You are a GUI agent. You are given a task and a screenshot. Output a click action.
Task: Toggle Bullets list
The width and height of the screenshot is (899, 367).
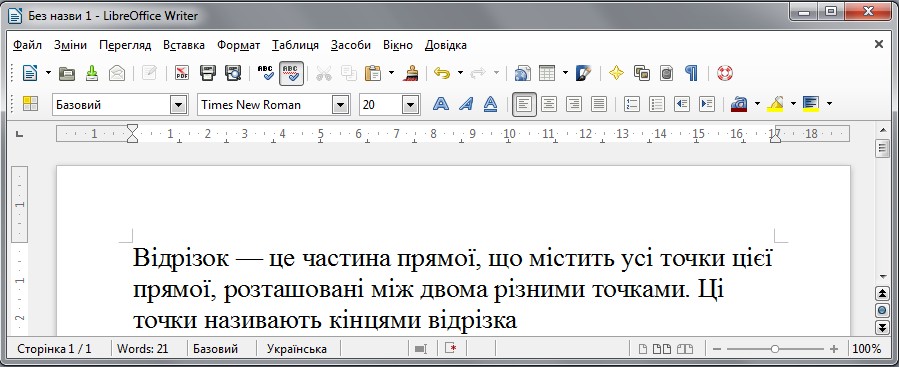pos(656,104)
